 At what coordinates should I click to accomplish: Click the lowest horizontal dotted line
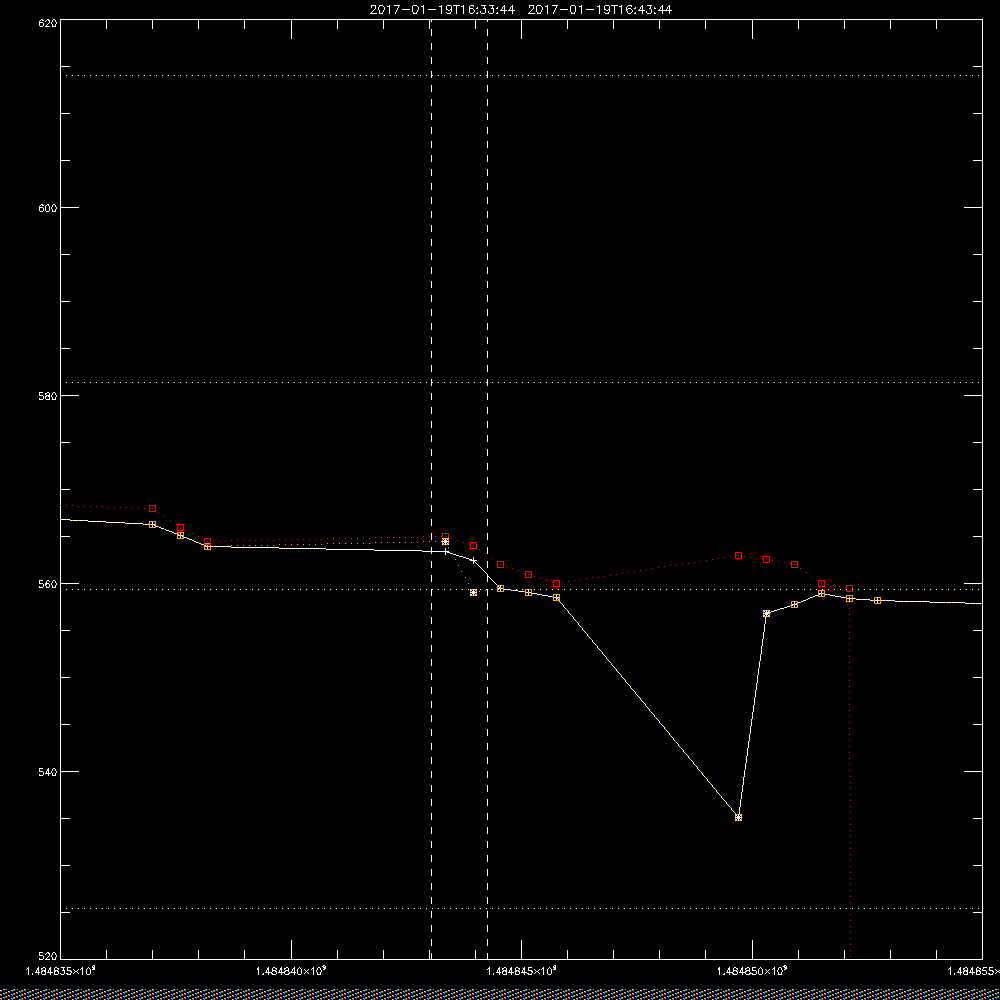(x=522, y=908)
